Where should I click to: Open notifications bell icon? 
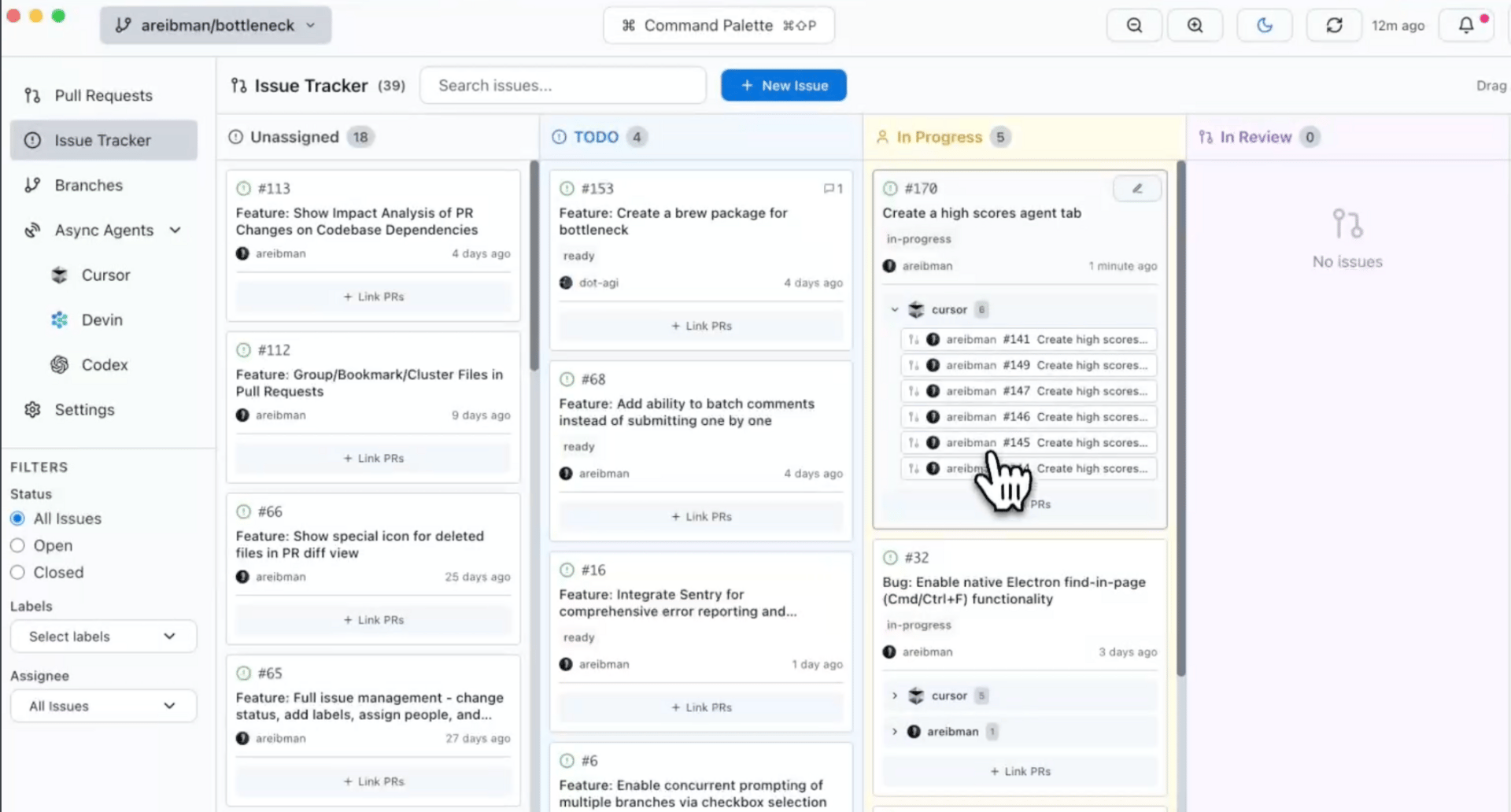coord(1466,25)
